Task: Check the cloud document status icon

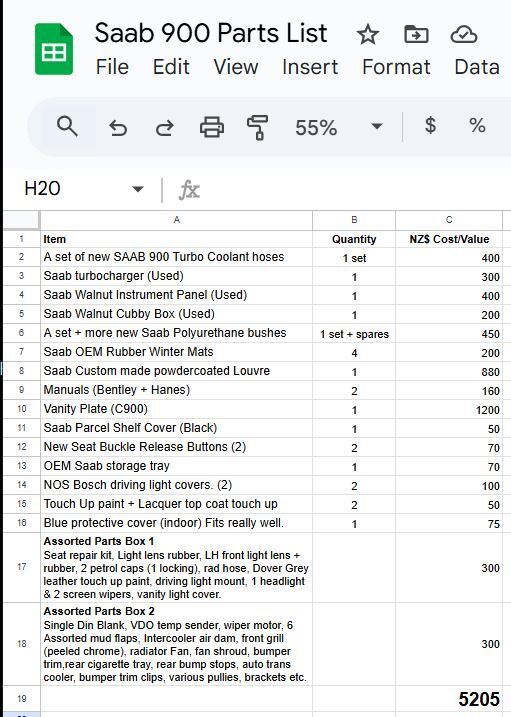Action: pyautogui.click(x=463, y=34)
